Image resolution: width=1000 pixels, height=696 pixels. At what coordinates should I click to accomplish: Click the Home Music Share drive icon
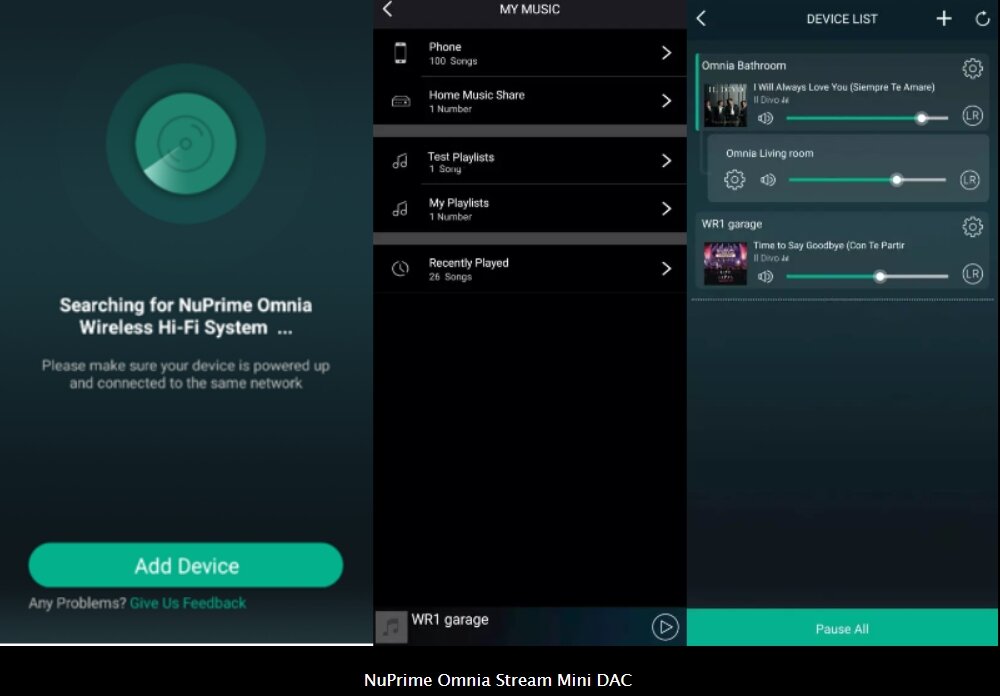tap(401, 101)
